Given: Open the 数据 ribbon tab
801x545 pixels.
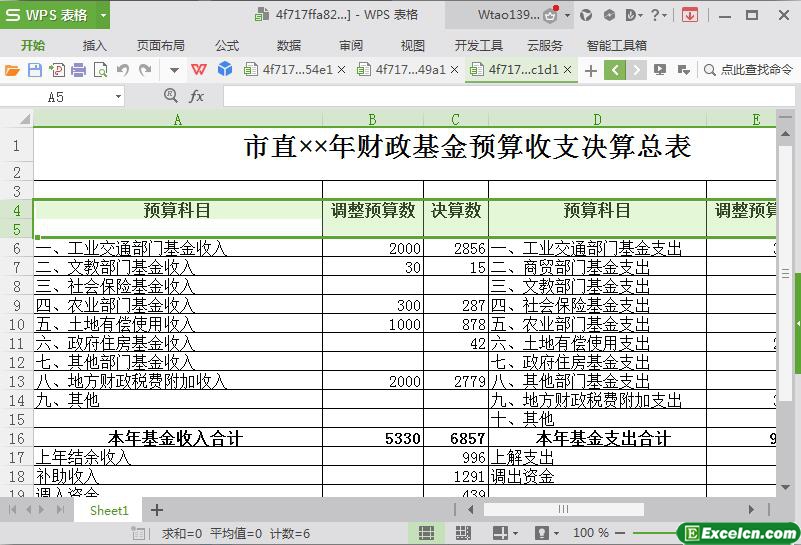Looking at the screenshot, I should 289,45.
